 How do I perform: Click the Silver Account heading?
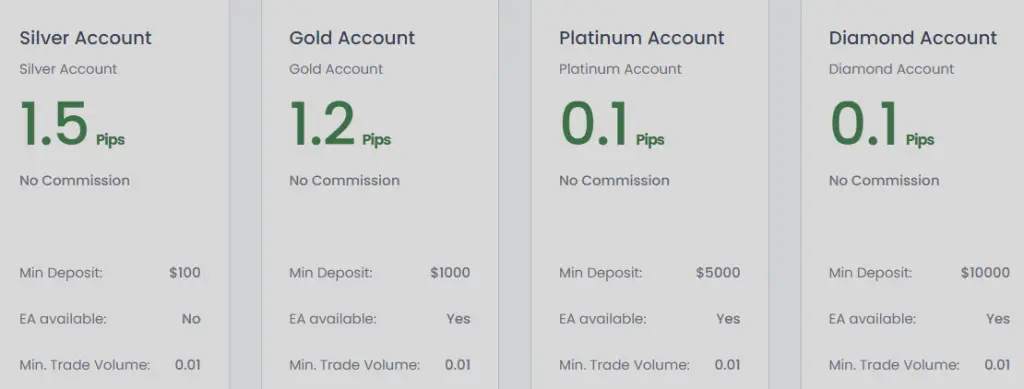pyautogui.click(x=86, y=38)
